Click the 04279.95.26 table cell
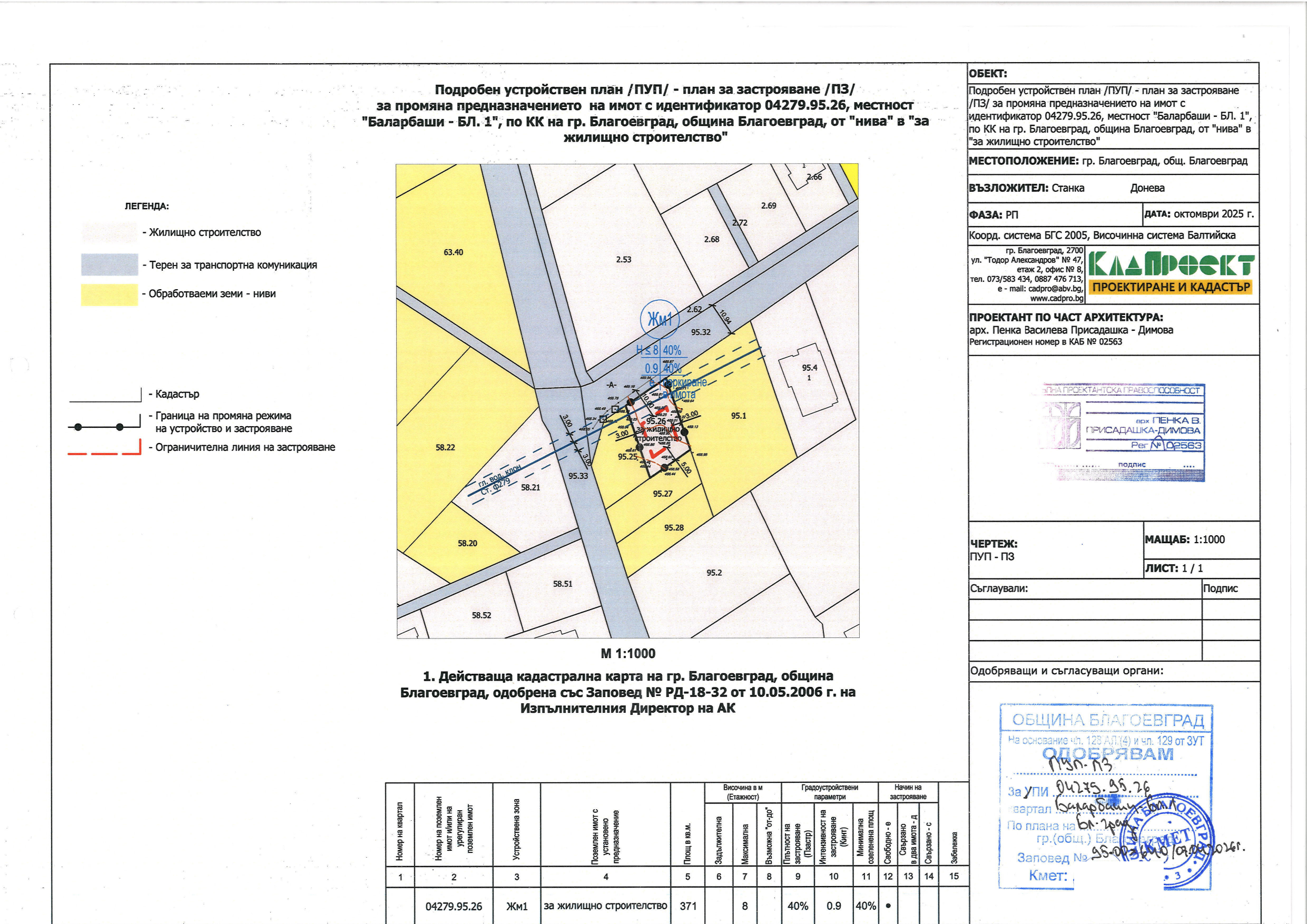Screen dimensions: 1307x924 453,906
